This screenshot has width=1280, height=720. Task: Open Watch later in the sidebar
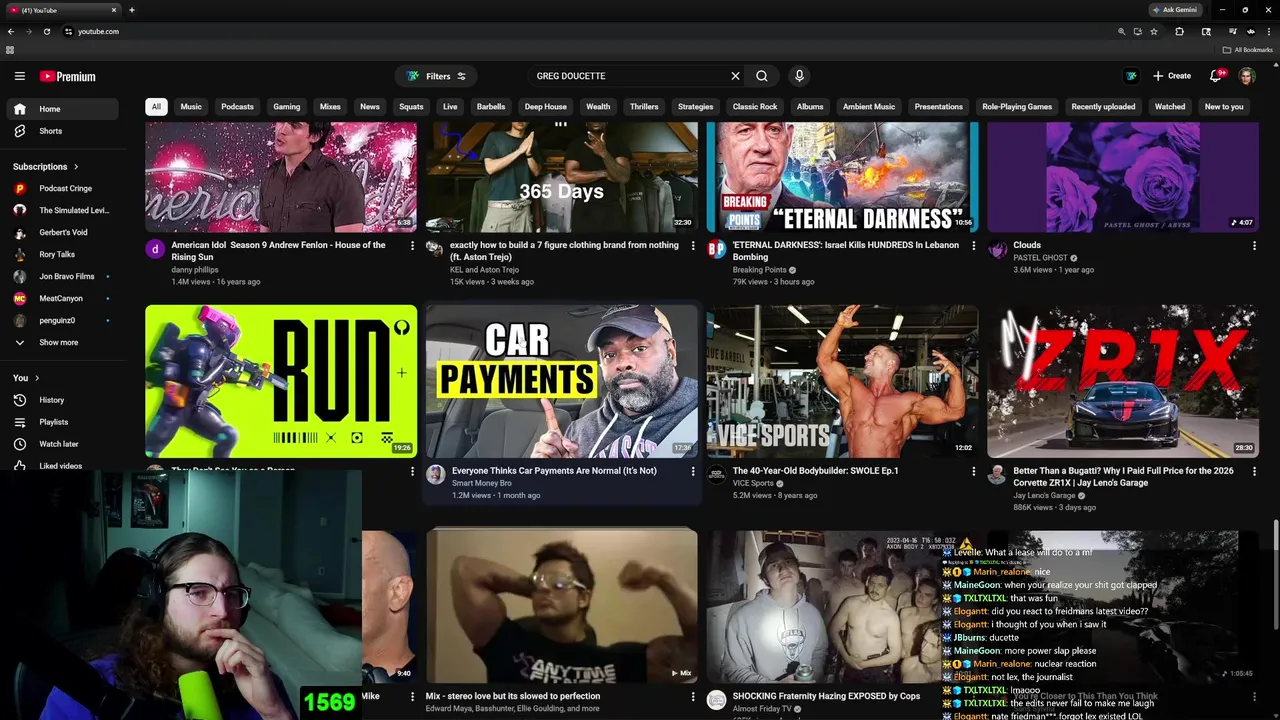(x=62, y=444)
